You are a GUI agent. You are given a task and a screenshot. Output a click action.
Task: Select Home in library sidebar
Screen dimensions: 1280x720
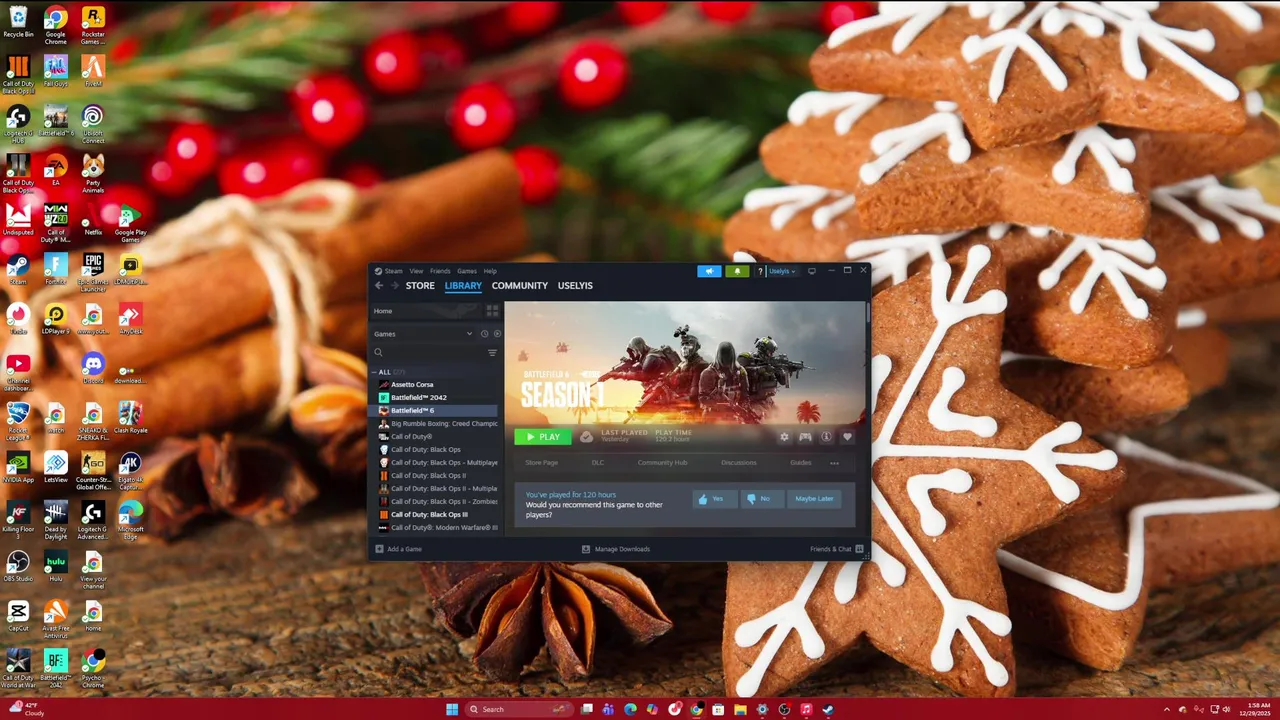click(428, 311)
